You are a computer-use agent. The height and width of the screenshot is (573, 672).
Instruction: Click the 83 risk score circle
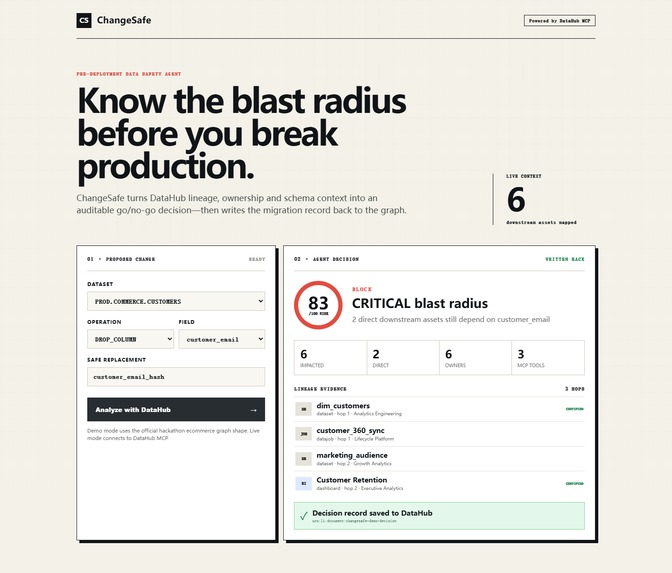[318, 305]
